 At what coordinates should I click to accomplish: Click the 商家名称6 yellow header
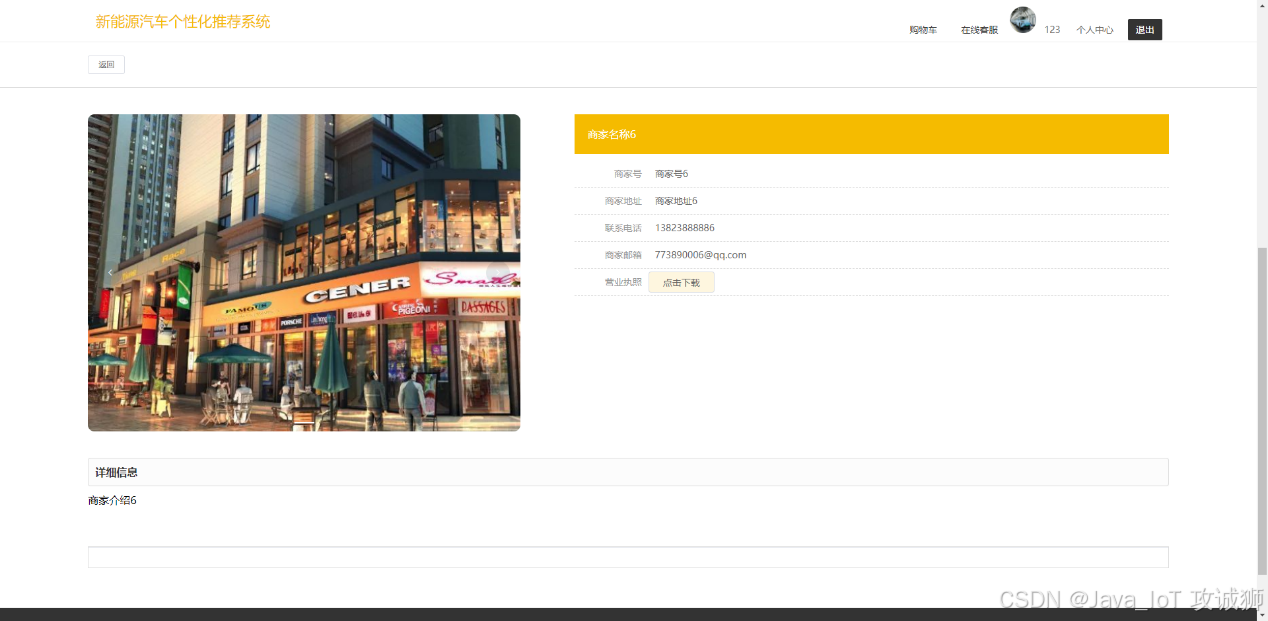[871, 134]
